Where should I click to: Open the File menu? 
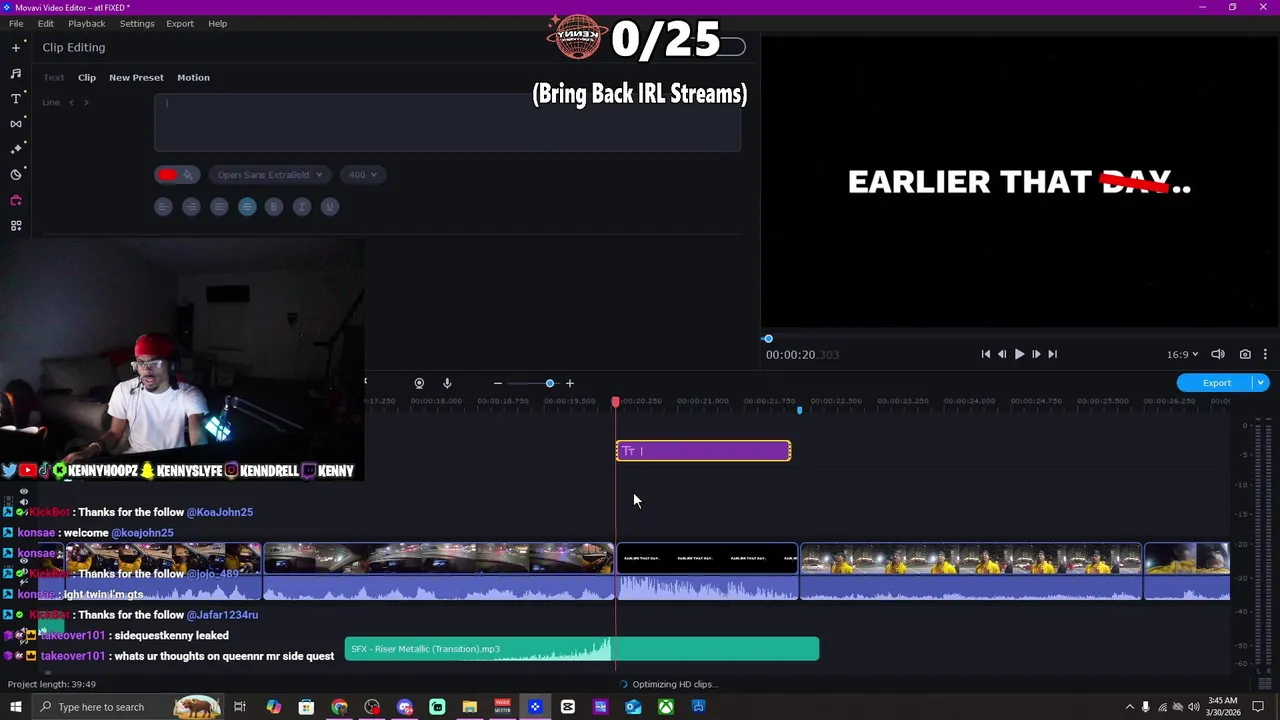point(16,23)
